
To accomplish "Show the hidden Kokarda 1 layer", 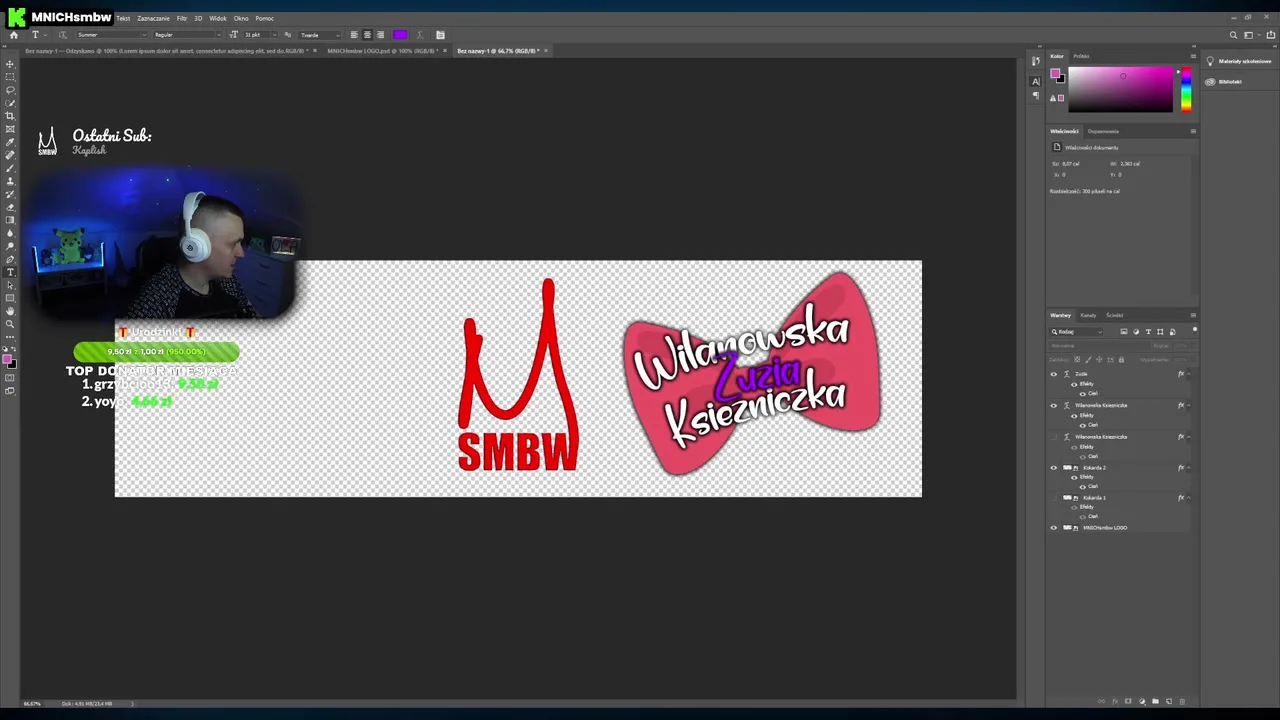I will tap(1053, 498).
